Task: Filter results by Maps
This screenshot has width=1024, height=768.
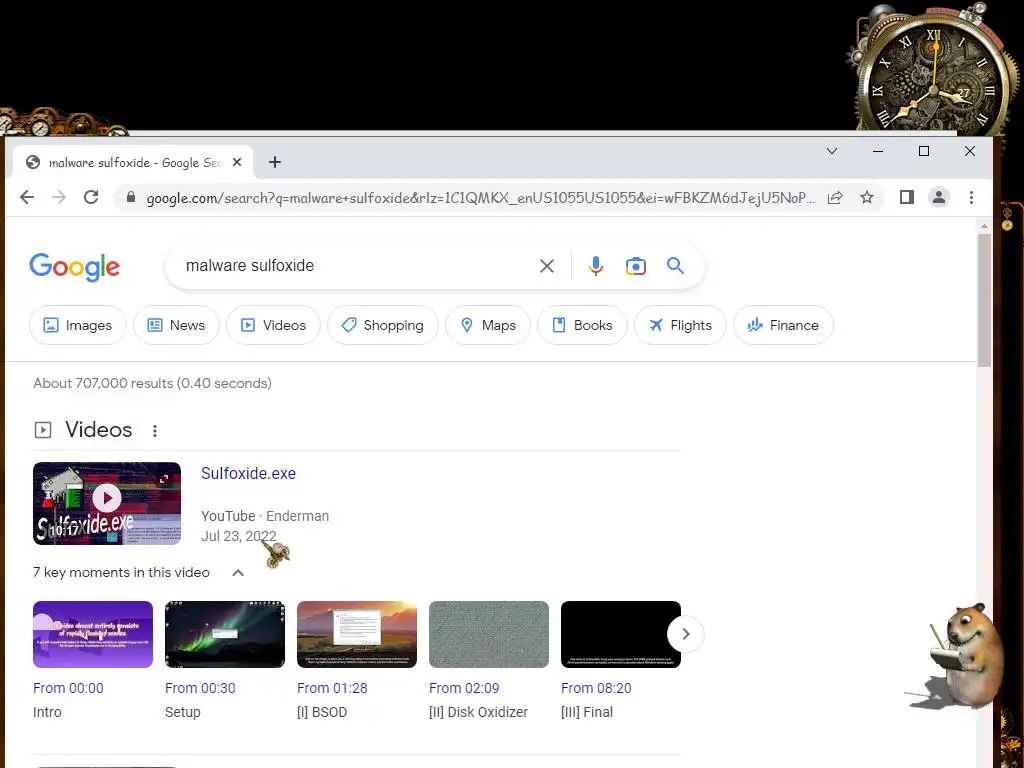Action: 488,325
